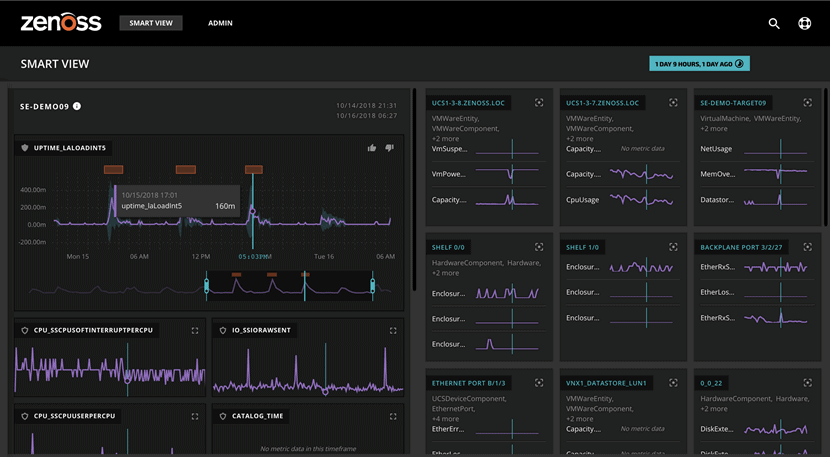
Task: Open the BACKPLANE PORT 3/2/27 link
Action: (x=741, y=247)
